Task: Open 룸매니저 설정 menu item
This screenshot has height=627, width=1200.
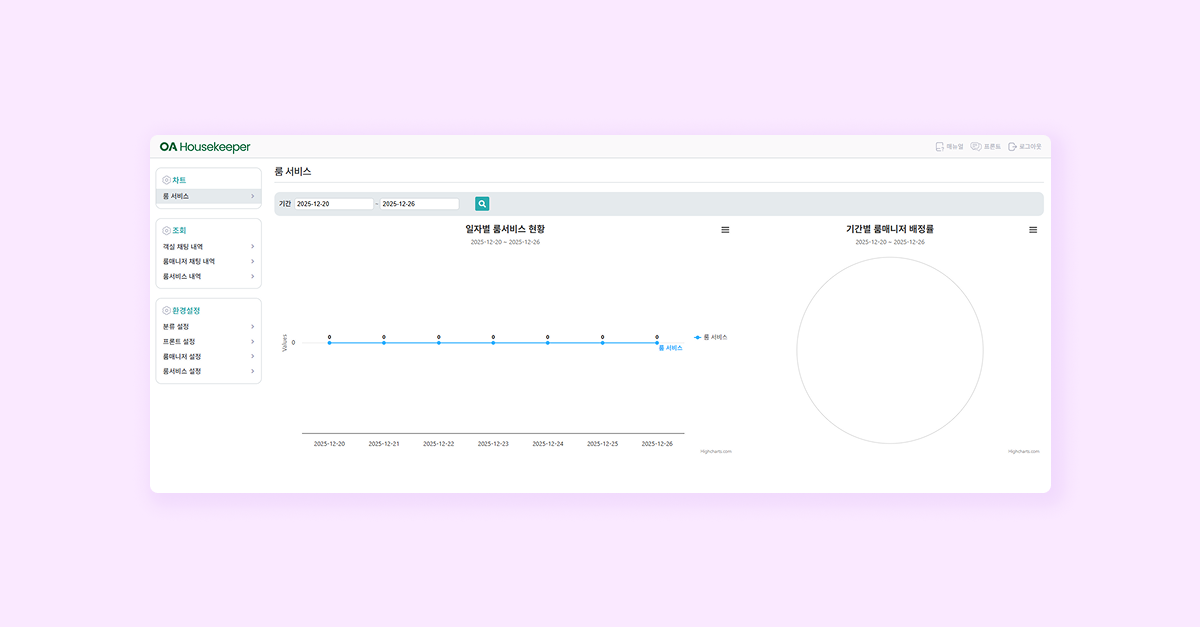Action: pyautogui.click(x=209, y=356)
